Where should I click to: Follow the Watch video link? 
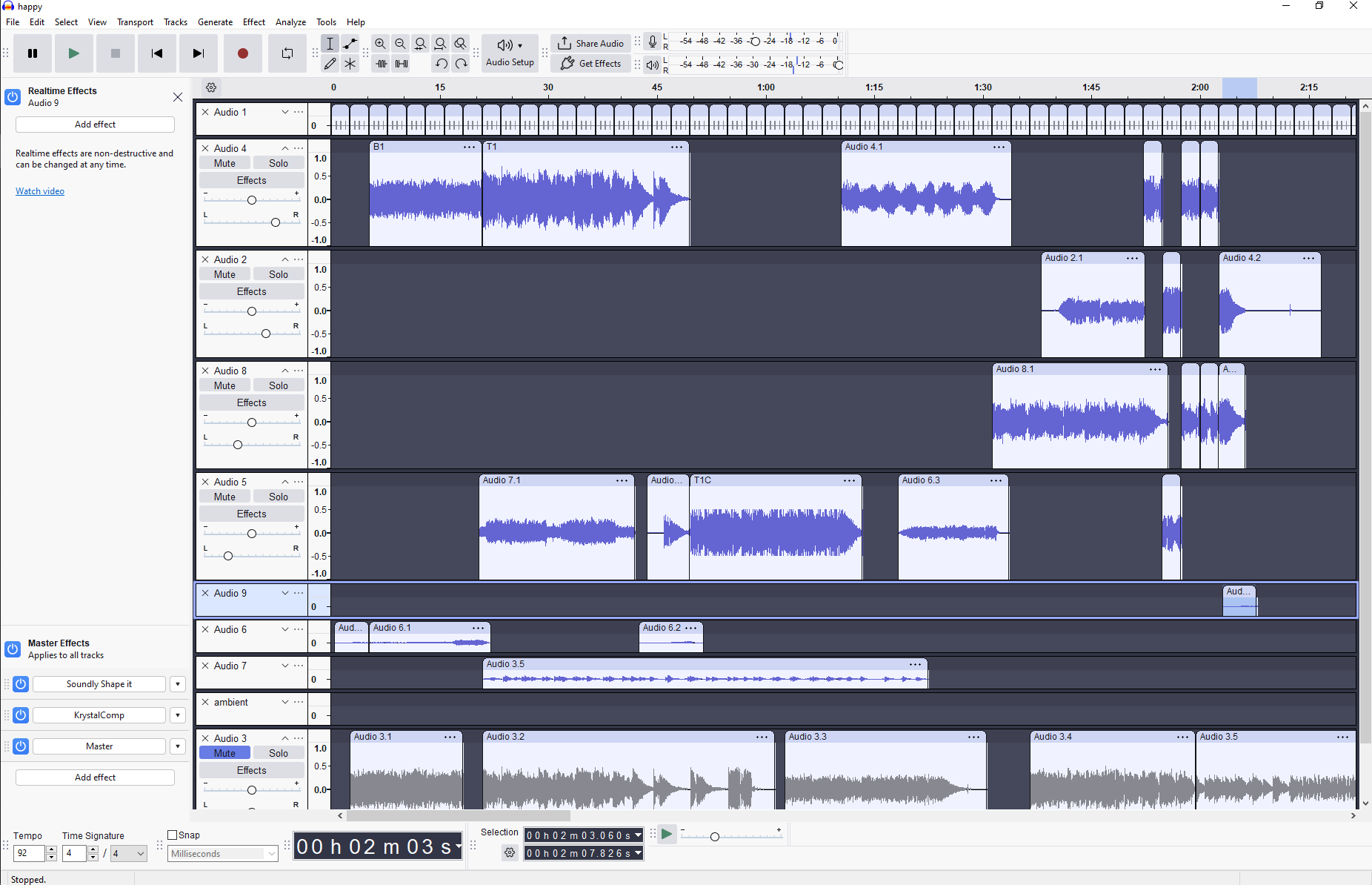[x=40, y=191]
